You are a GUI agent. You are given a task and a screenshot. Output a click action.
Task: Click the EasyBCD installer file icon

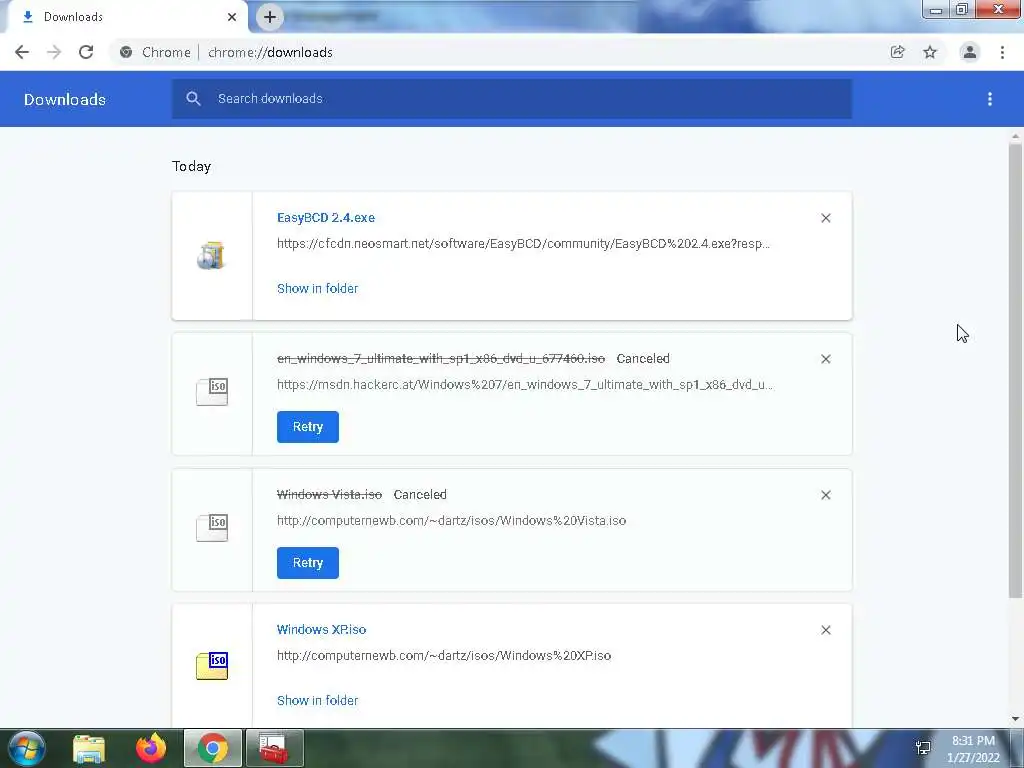(212, 255)
